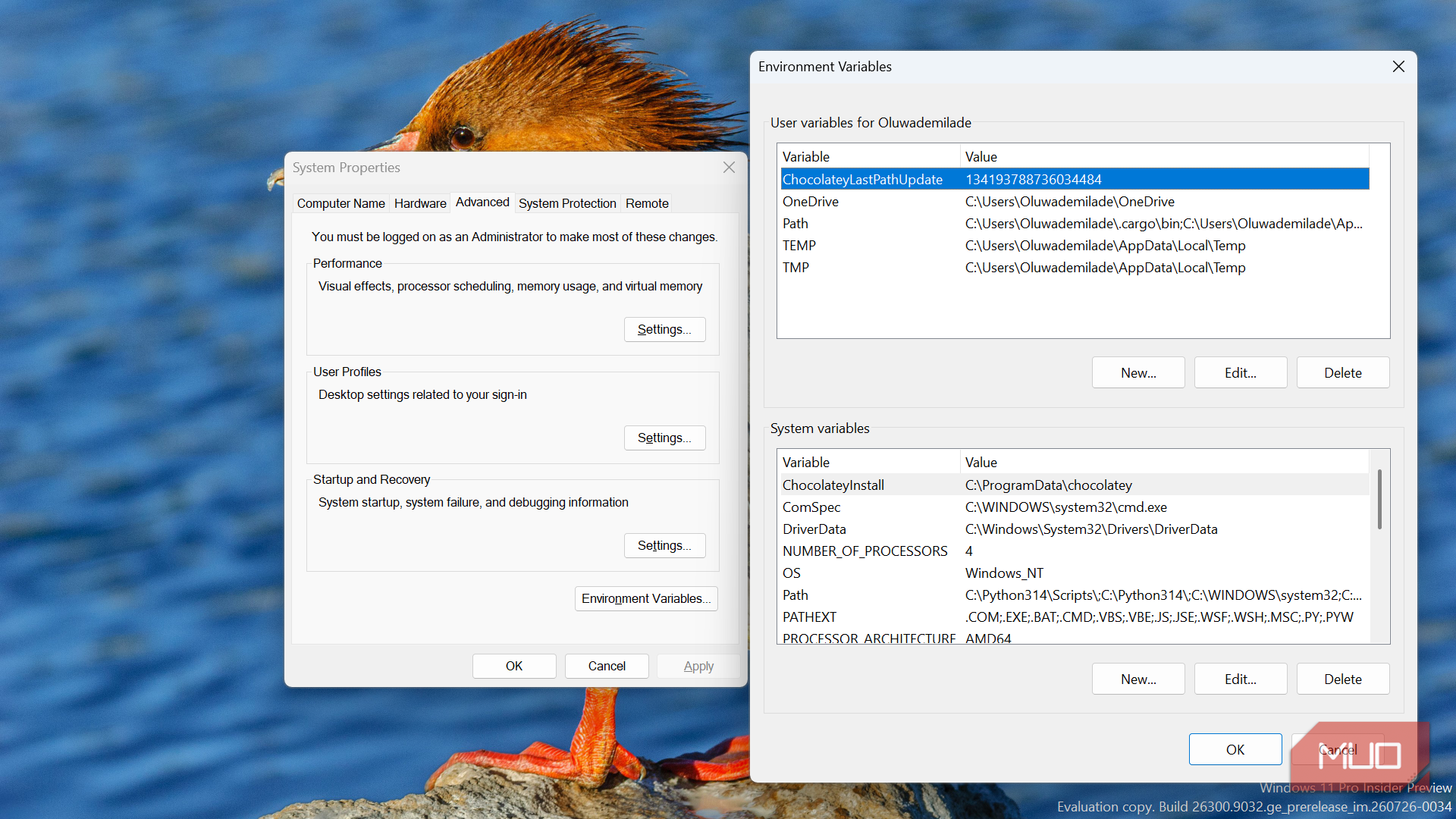Screen dimensions: 1456x819
Task: Select the ComSpec system variable
Action: point(1075,507)
